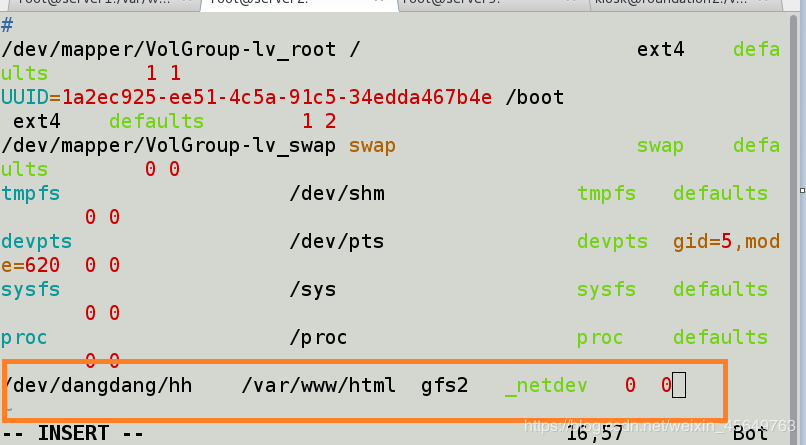
Task: Click ext4 below the UUID line
Action: coord(36,122)
